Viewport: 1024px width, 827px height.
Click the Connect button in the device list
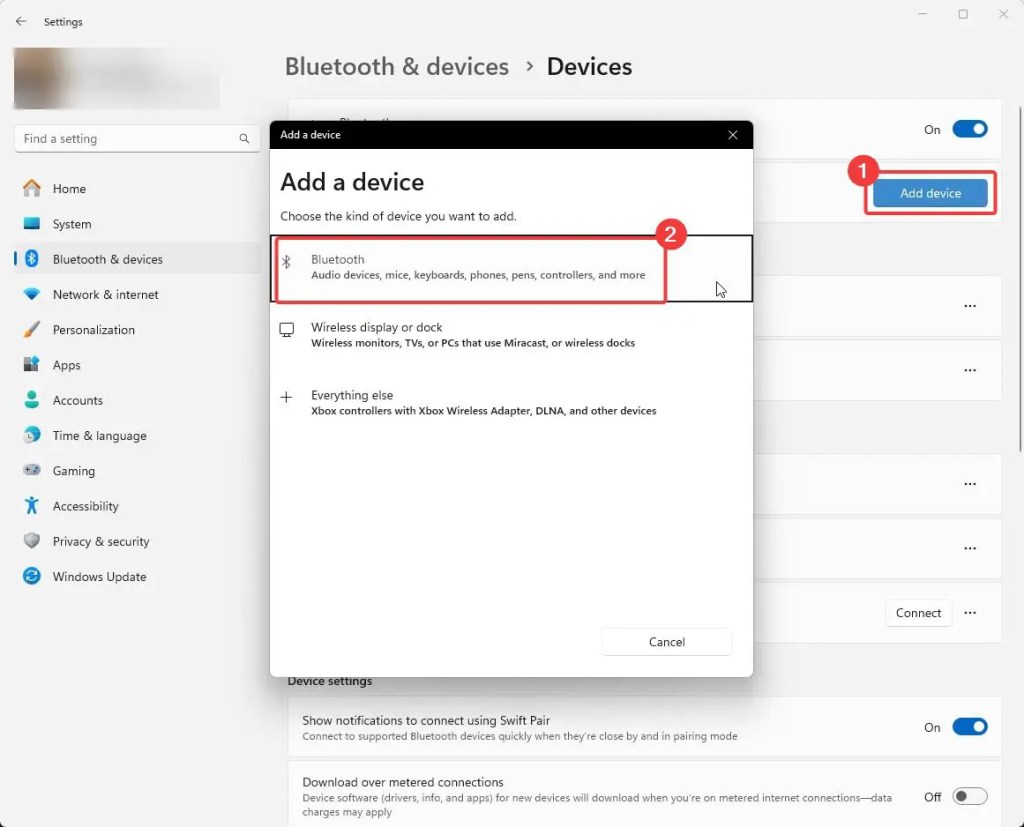coord(918,613)
